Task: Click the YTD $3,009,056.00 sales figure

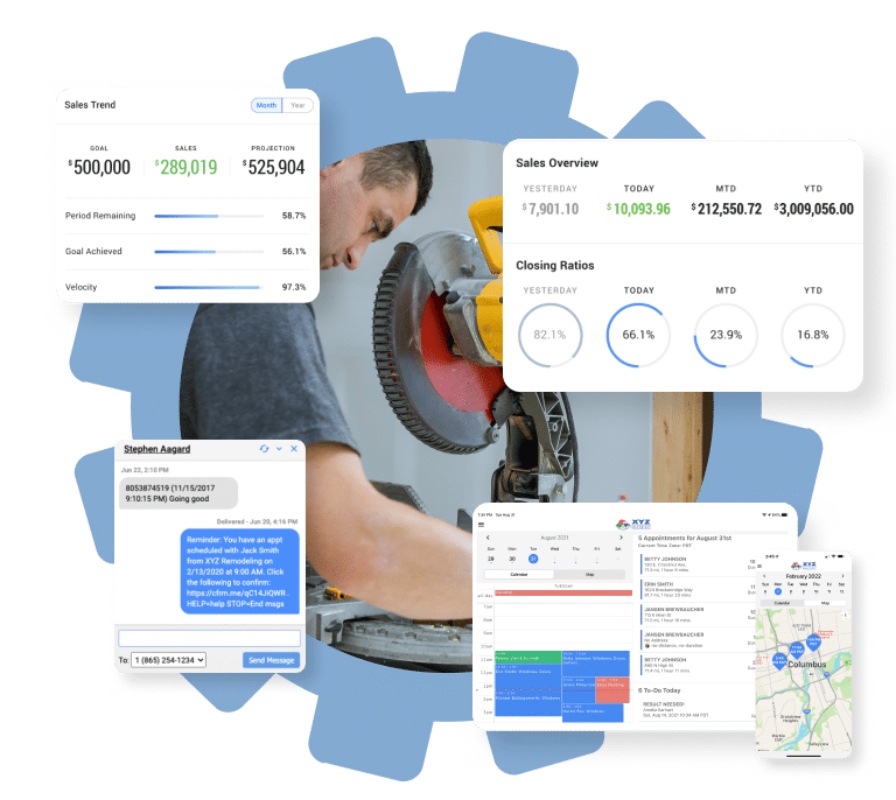Action: pos(814,209)
